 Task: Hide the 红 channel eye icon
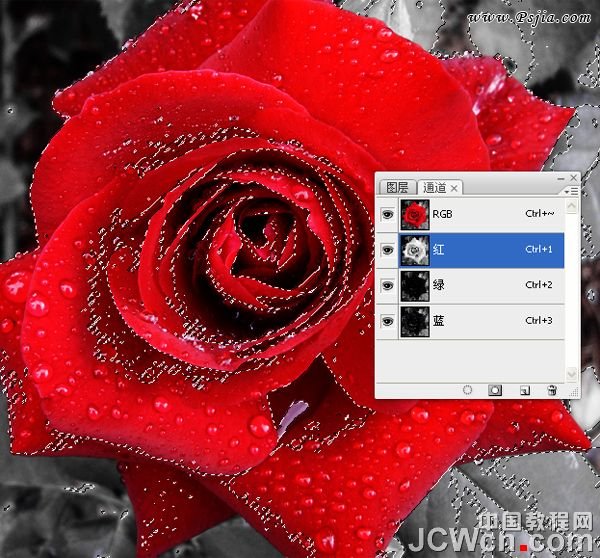tap(388, 250)
